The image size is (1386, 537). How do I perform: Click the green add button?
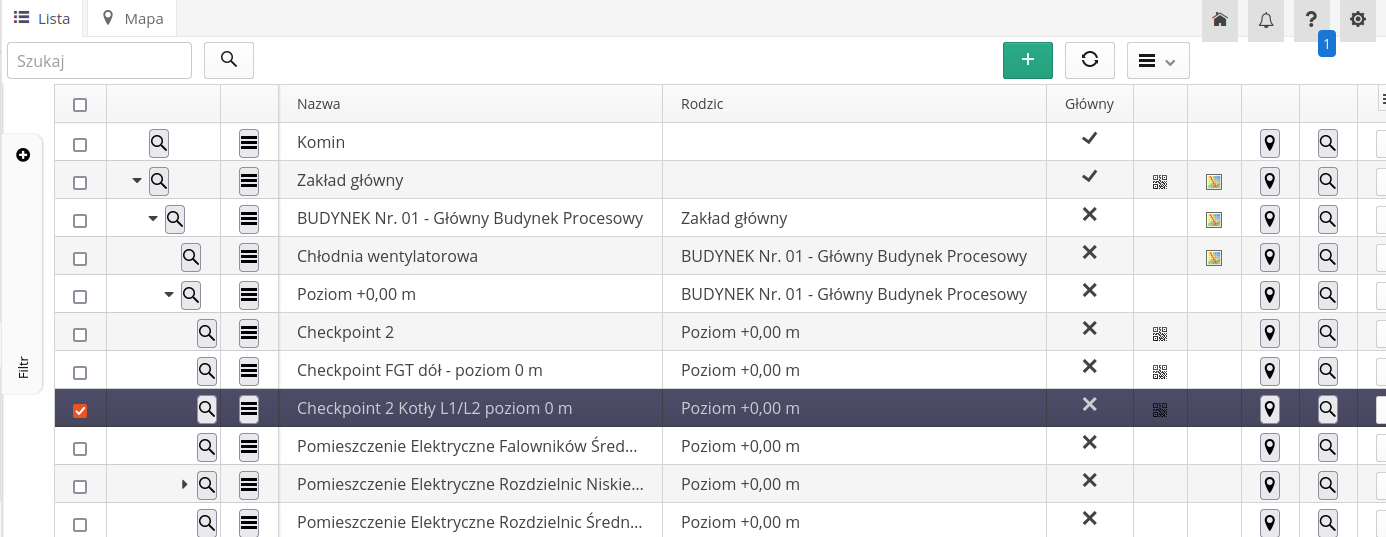pyautogui.click(x=1028, y=60)
